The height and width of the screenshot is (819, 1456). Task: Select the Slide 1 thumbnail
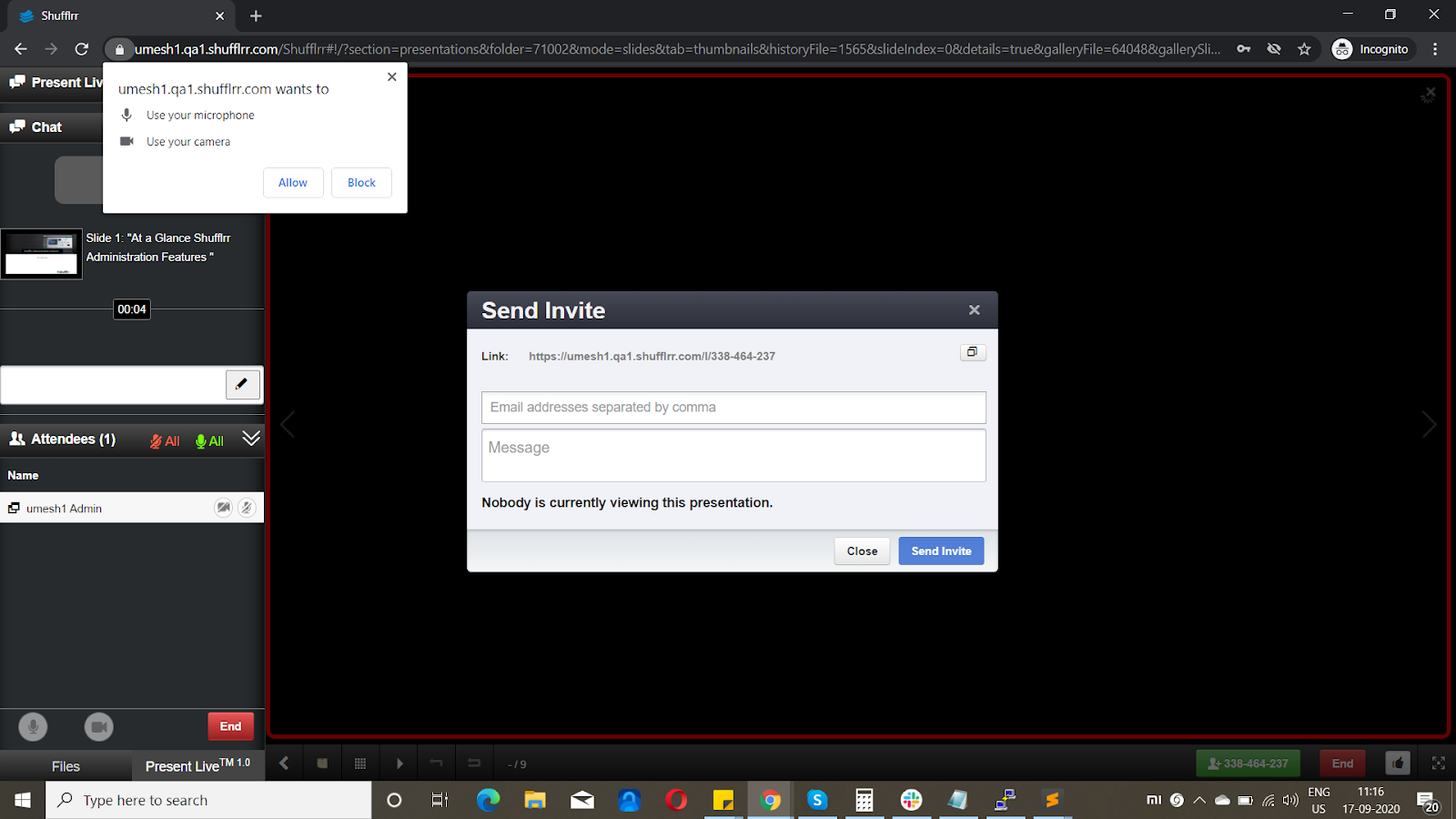(x=41, y=254)
